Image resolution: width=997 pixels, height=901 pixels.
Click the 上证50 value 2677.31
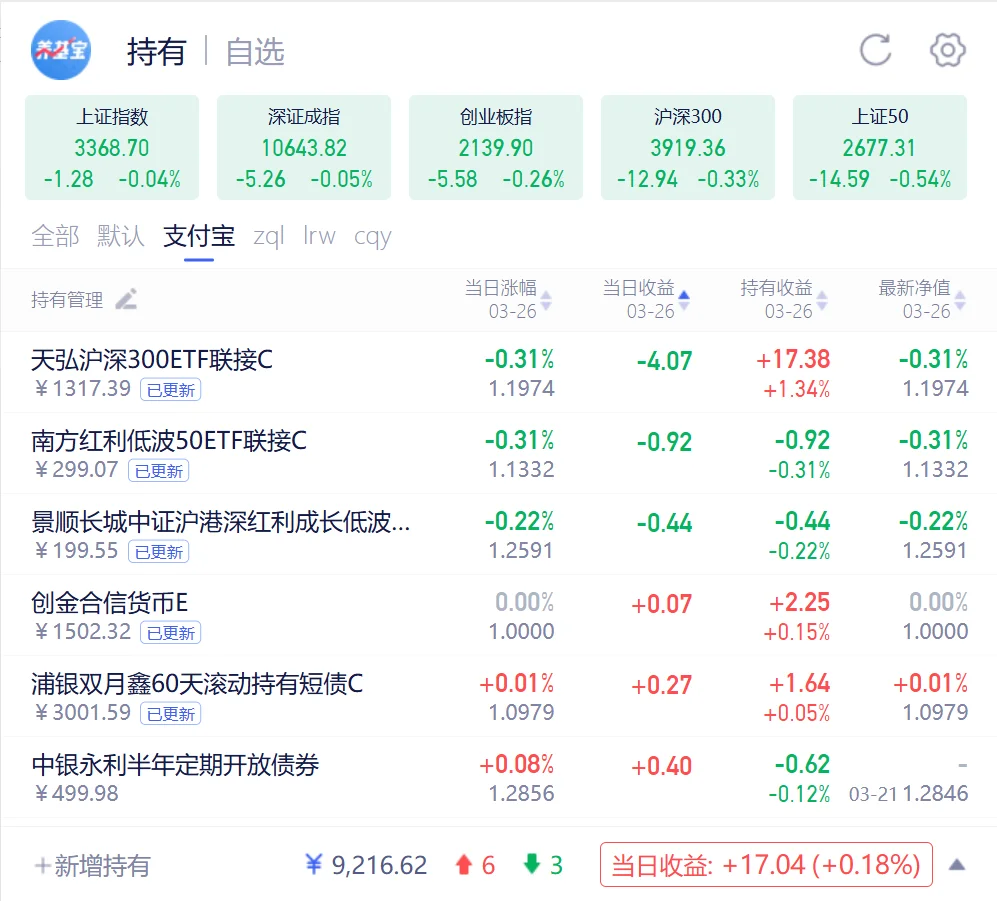[x=879, y=148]
